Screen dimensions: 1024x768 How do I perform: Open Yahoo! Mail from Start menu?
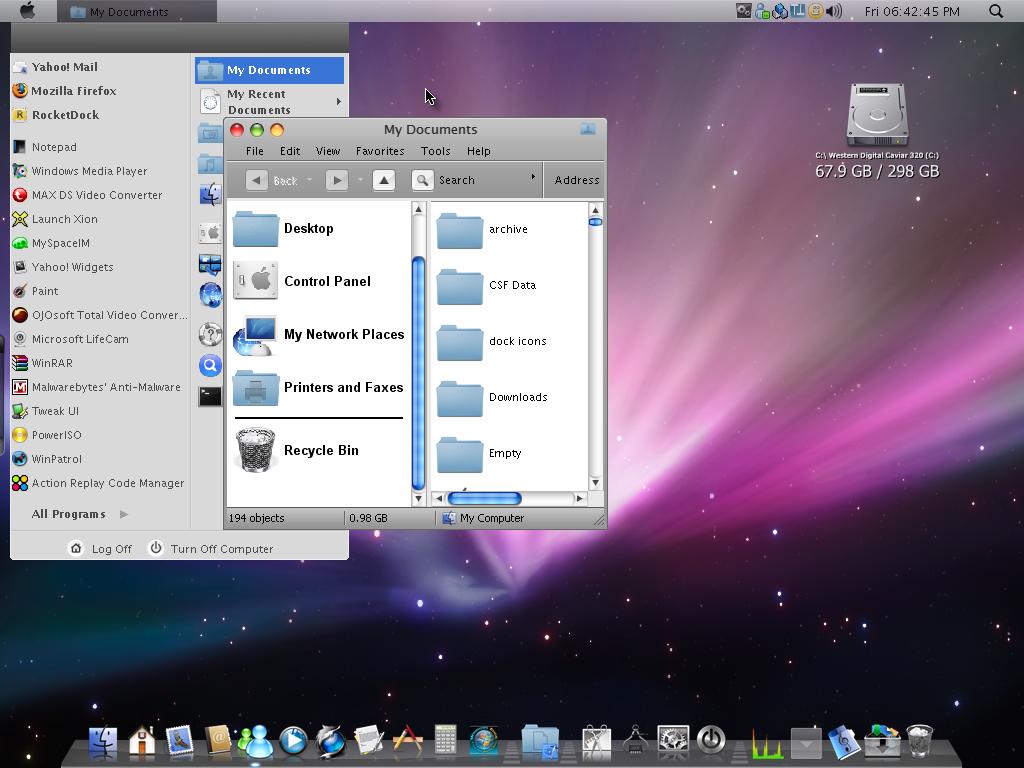pyautogui.click(x=56, y=67)
